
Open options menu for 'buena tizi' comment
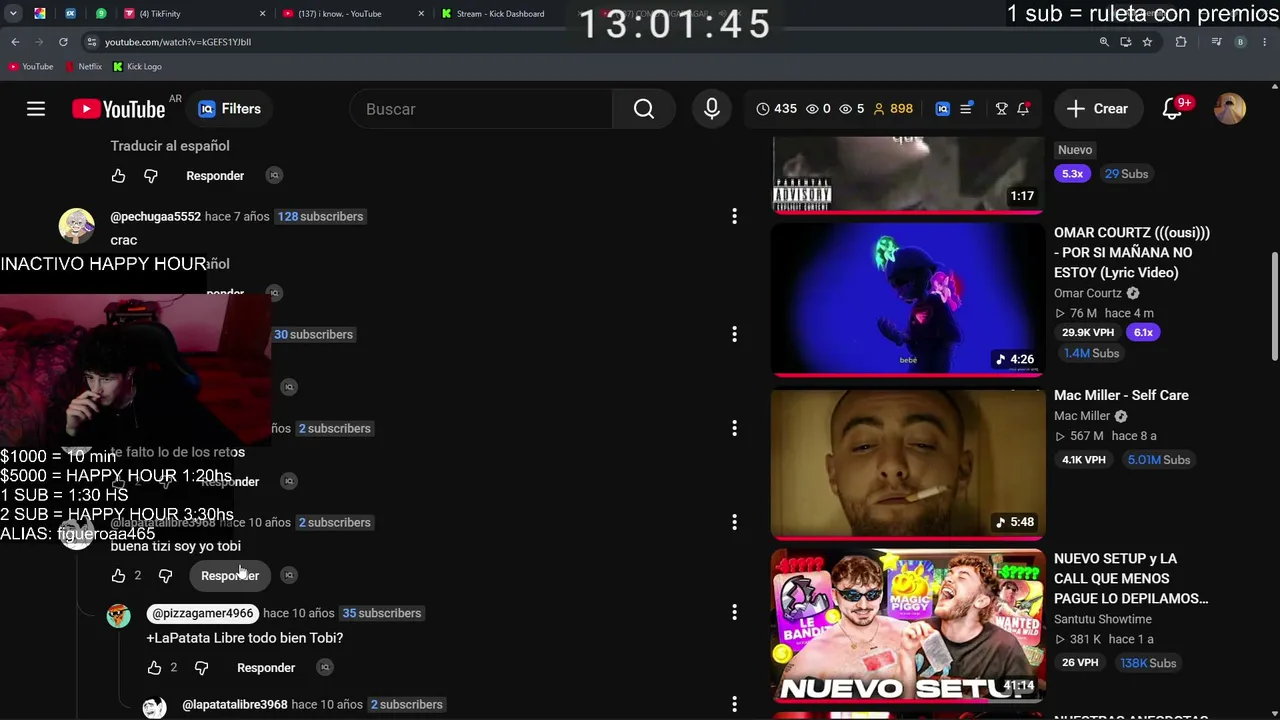coord(734,522)
